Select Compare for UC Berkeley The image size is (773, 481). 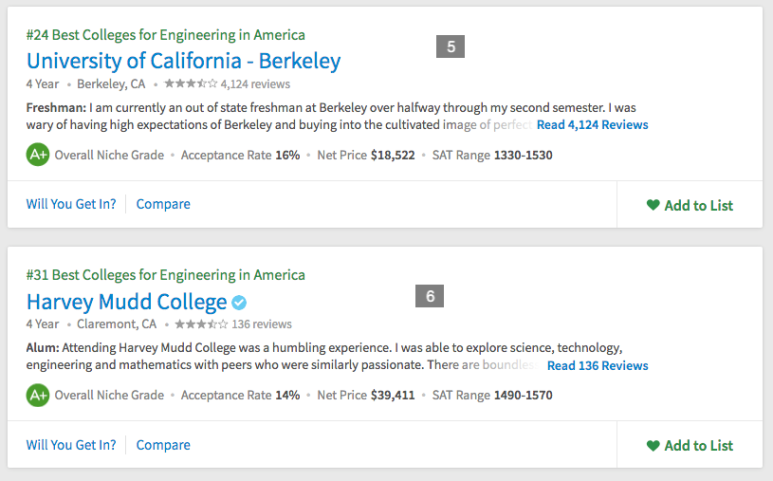coord(163,204)
